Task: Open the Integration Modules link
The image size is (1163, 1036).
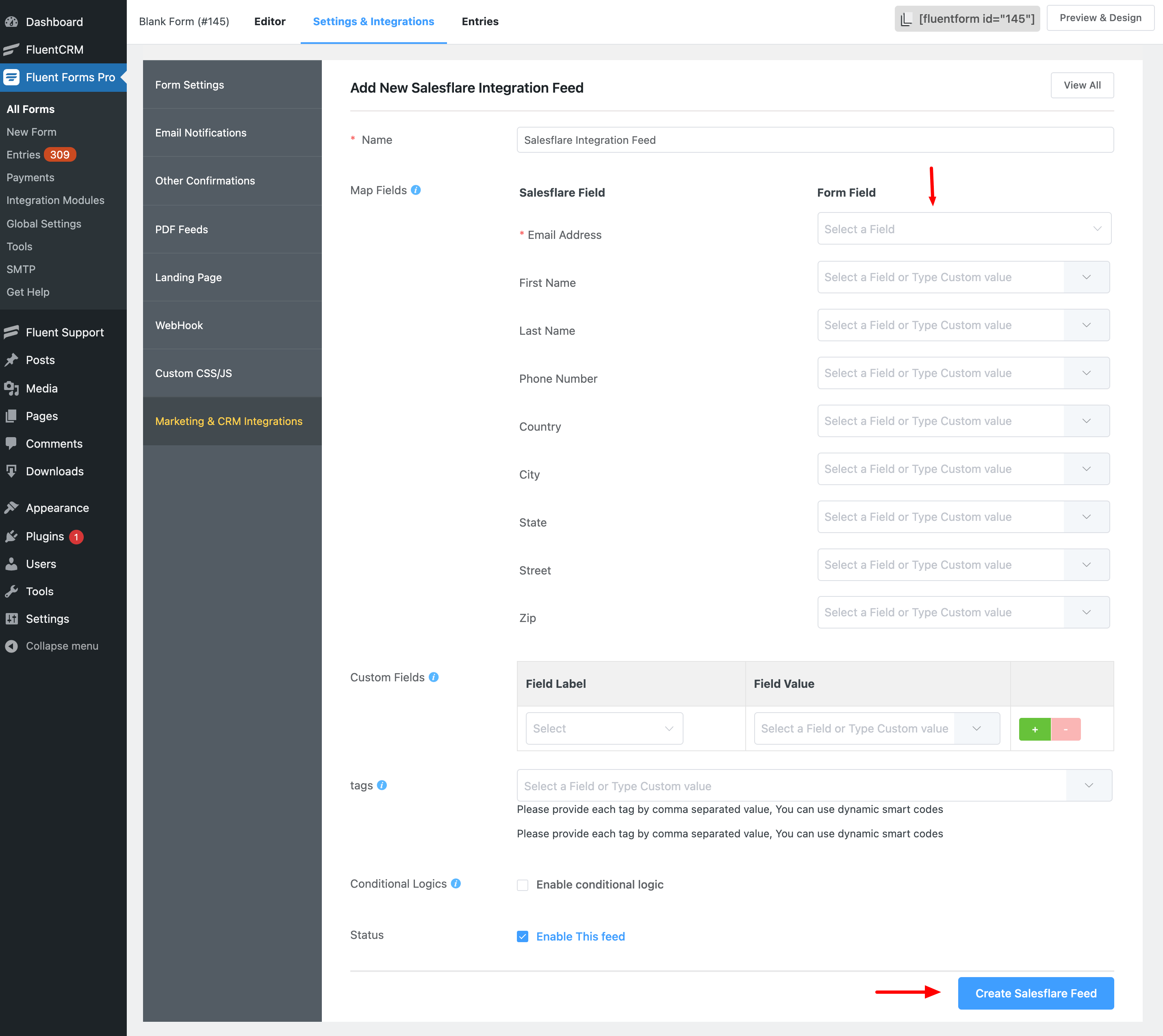Action: point(55,200)
